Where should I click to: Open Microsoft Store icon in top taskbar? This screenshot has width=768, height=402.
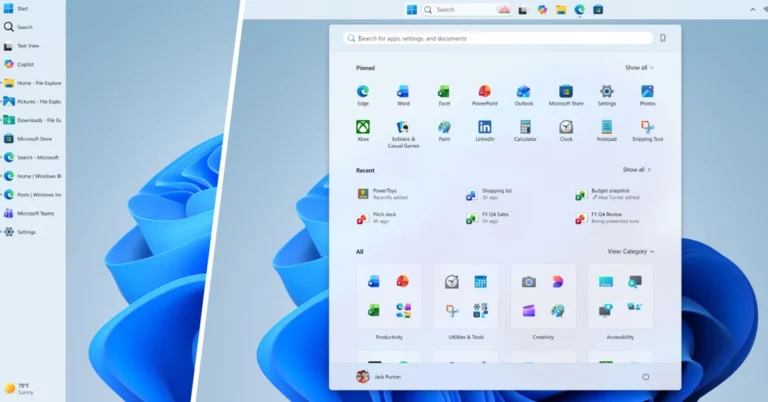tap(598, 10)
